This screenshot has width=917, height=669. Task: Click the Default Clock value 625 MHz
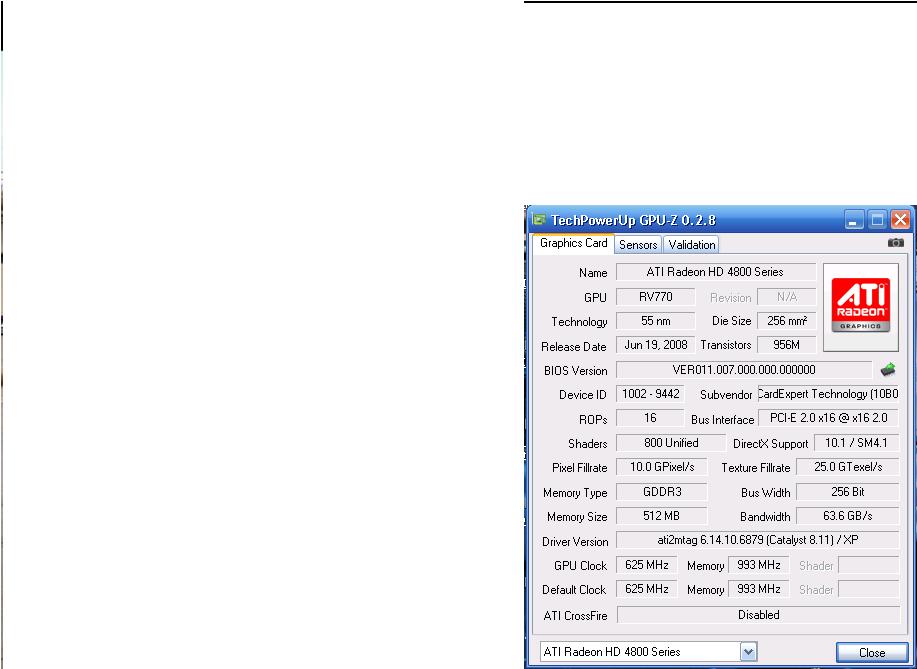(x=647, y=589)
